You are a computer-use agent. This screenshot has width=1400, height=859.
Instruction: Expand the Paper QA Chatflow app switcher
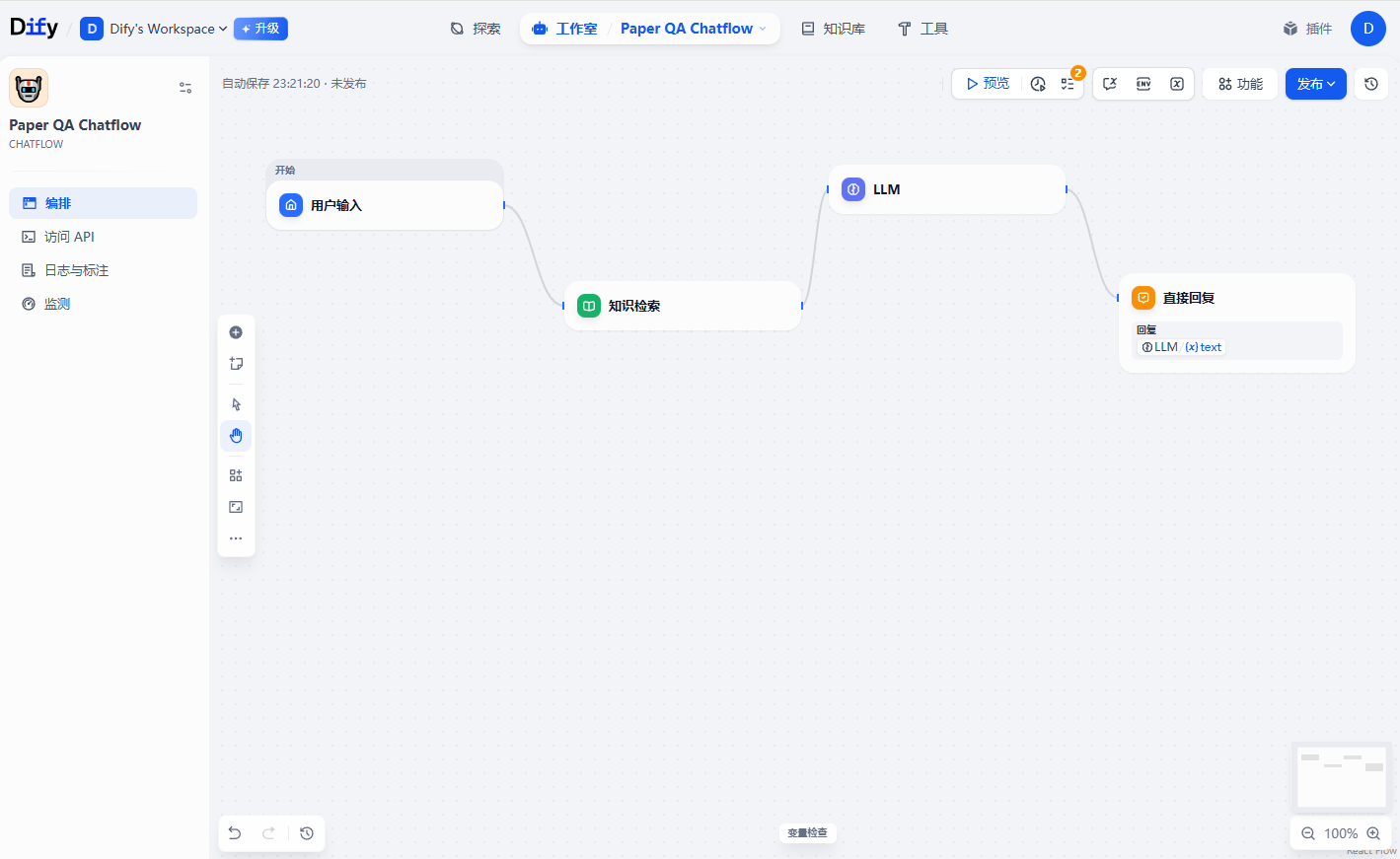tap(694, 29)
